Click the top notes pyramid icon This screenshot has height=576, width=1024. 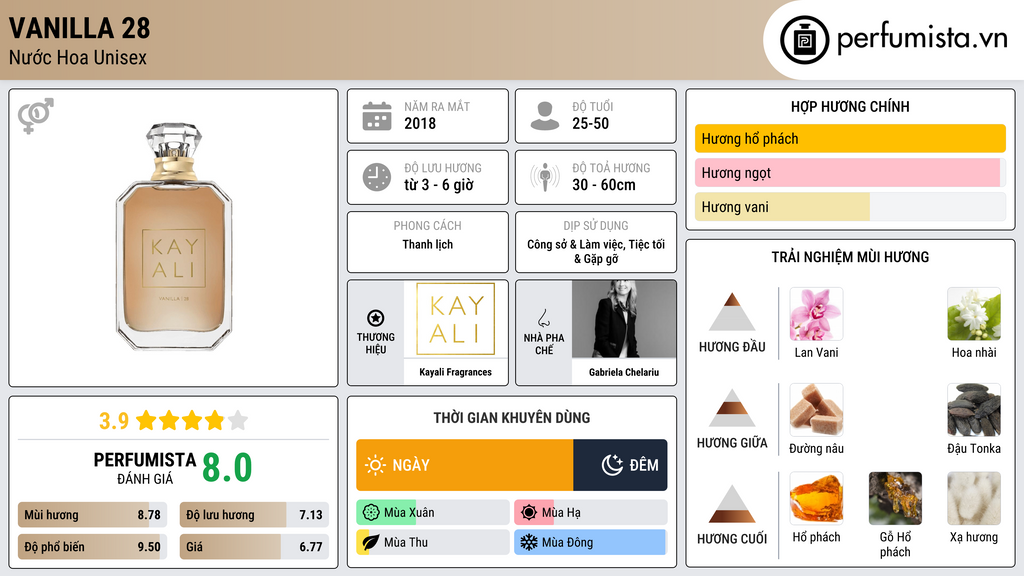pos(731,312)
